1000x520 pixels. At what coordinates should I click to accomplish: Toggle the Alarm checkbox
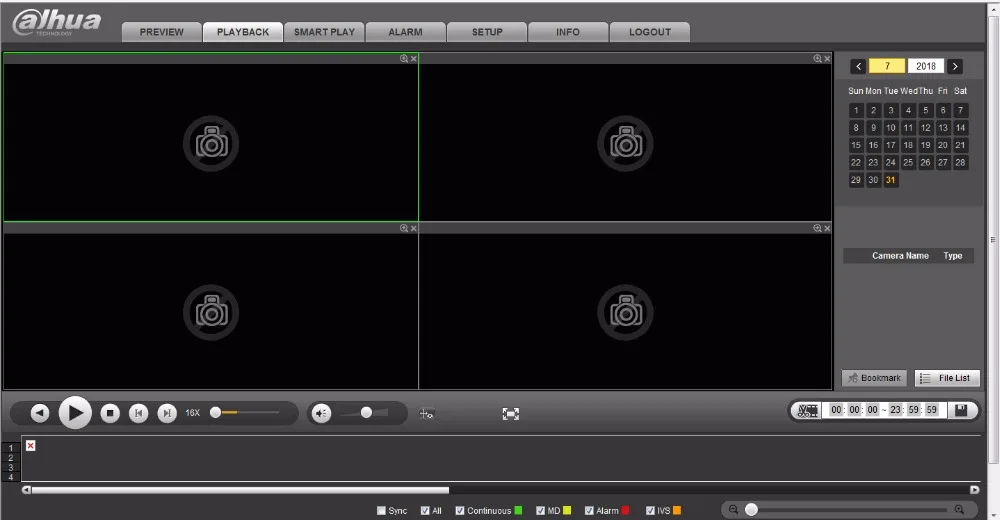[589, 510]
